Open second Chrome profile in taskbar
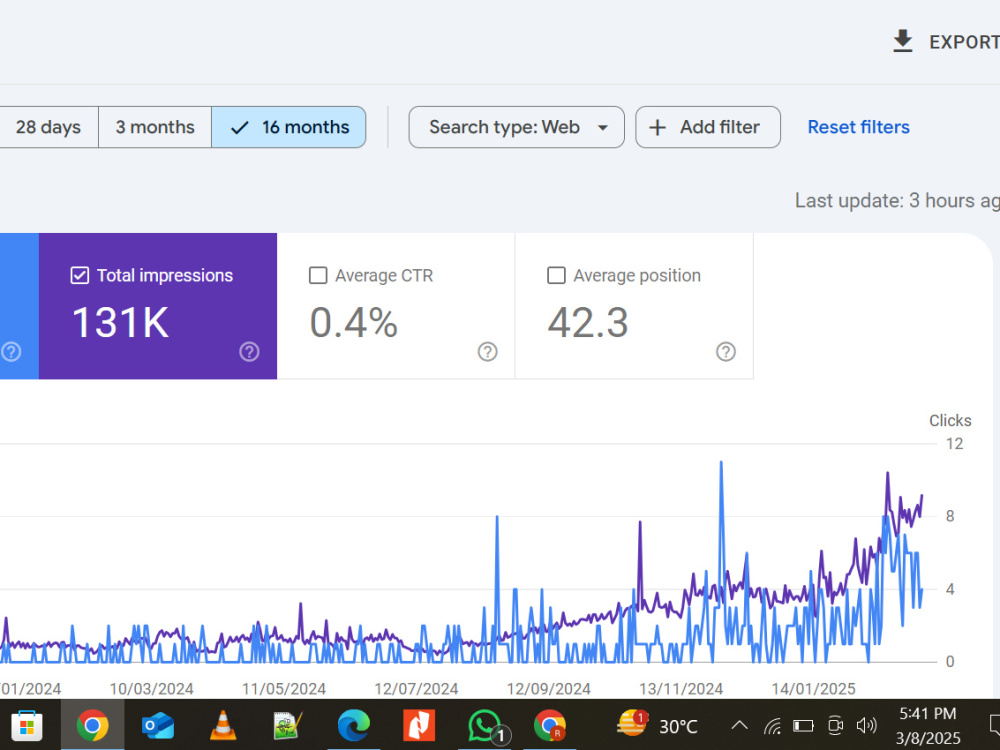The height and width of the screenshot is (750, 1000). click(x=550, y=725)
